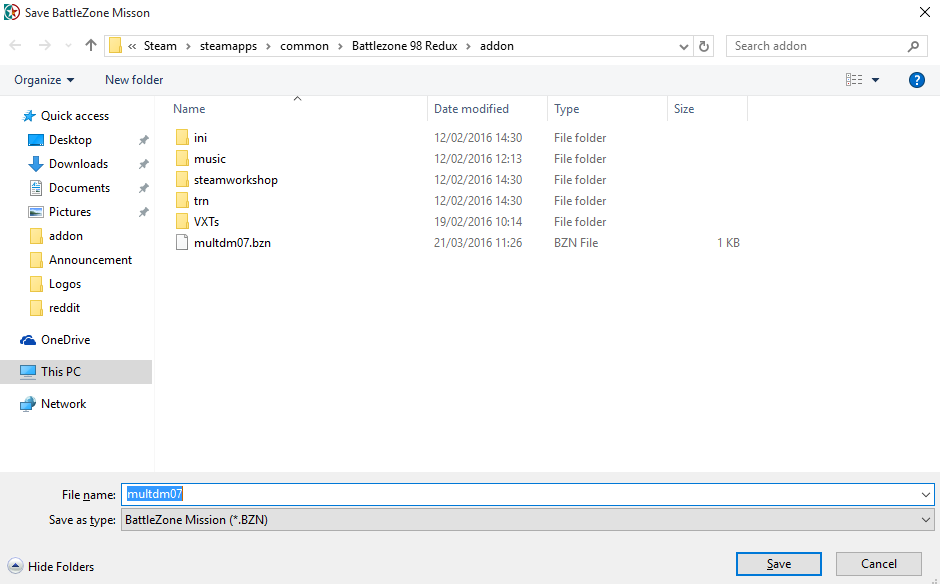Open OneDrive in the sidebar
Image resolution: width=940 pixels, height=584 pixels.
click(x=65, y=339)
